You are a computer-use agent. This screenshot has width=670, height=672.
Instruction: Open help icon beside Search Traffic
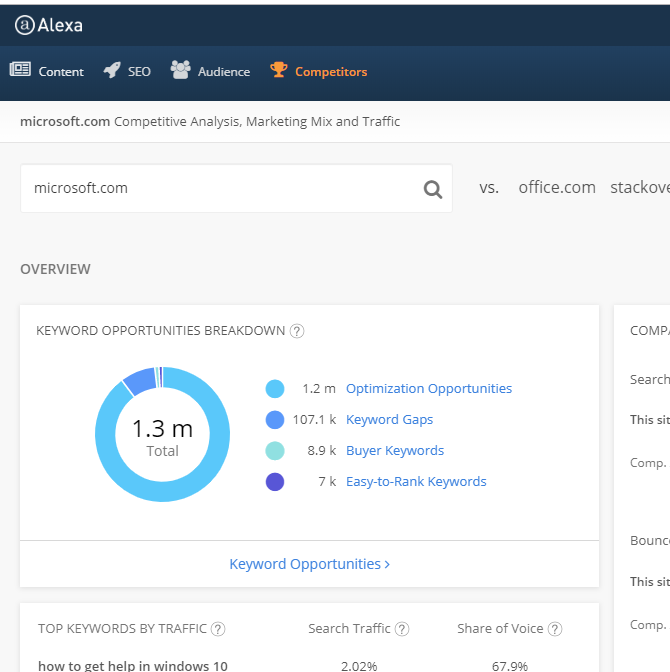(x=402, y=629)
